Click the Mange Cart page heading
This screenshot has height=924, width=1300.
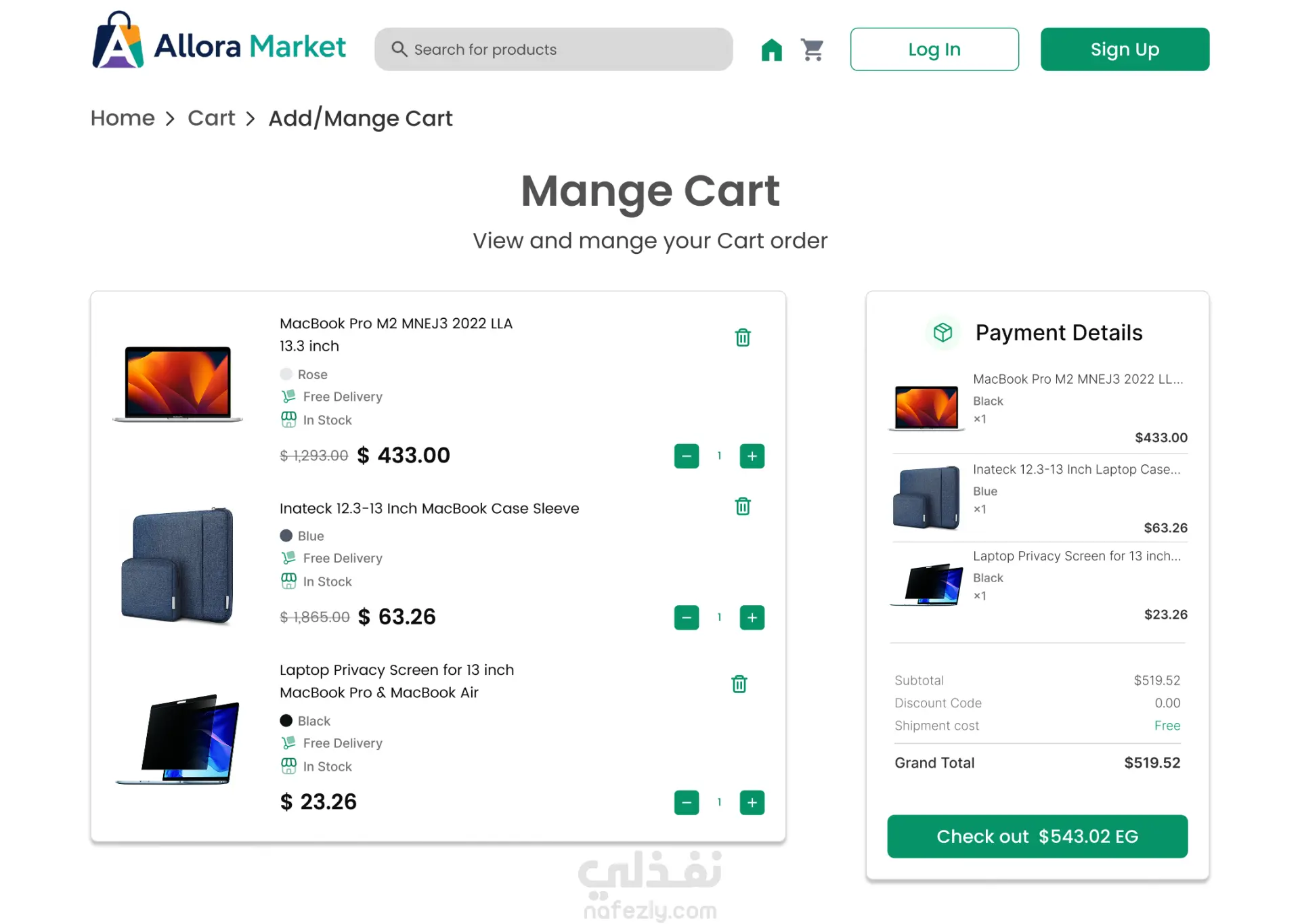tap(650, 191)
